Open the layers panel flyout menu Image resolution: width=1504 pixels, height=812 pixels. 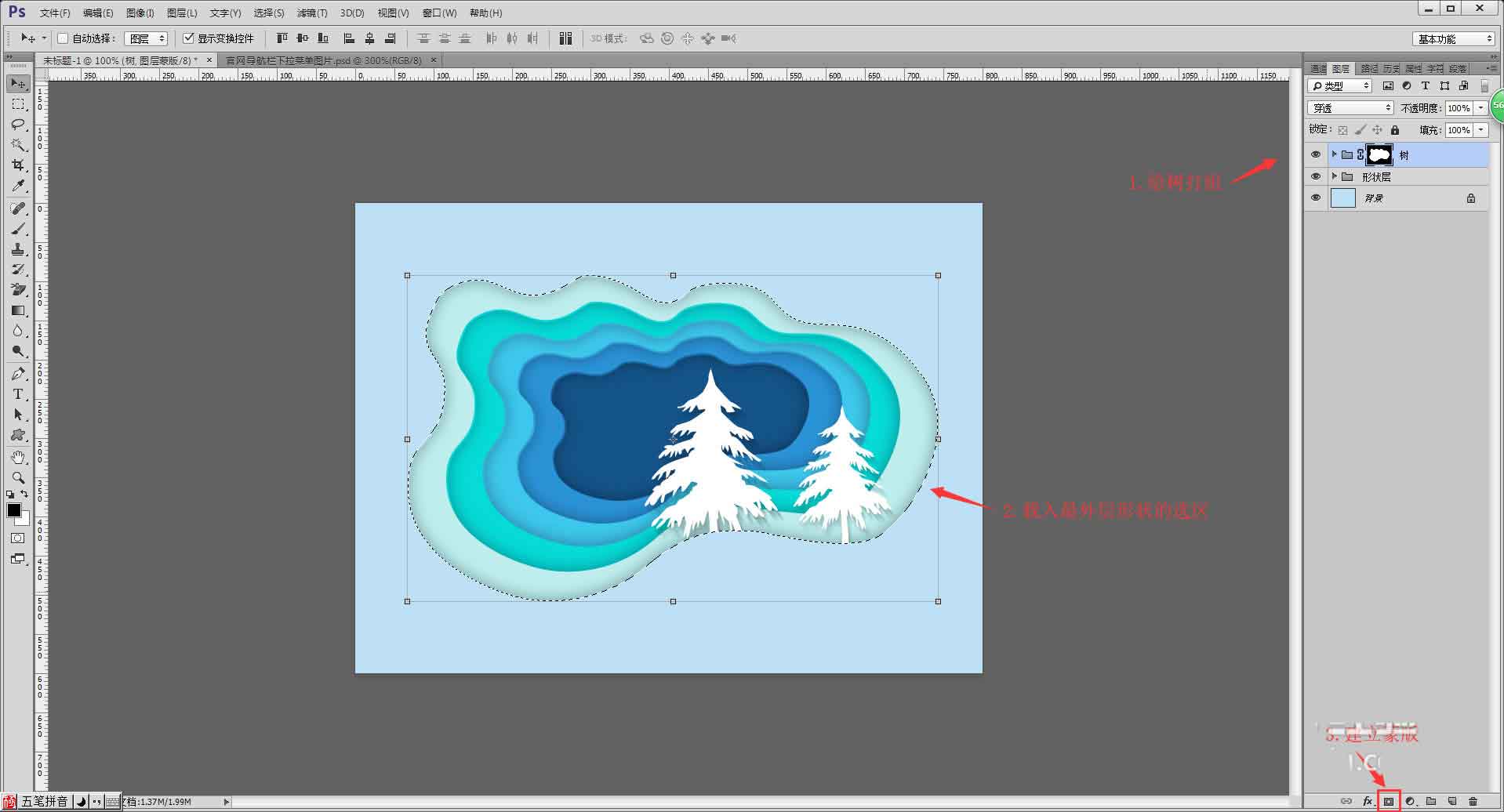tap(1491, 69)
